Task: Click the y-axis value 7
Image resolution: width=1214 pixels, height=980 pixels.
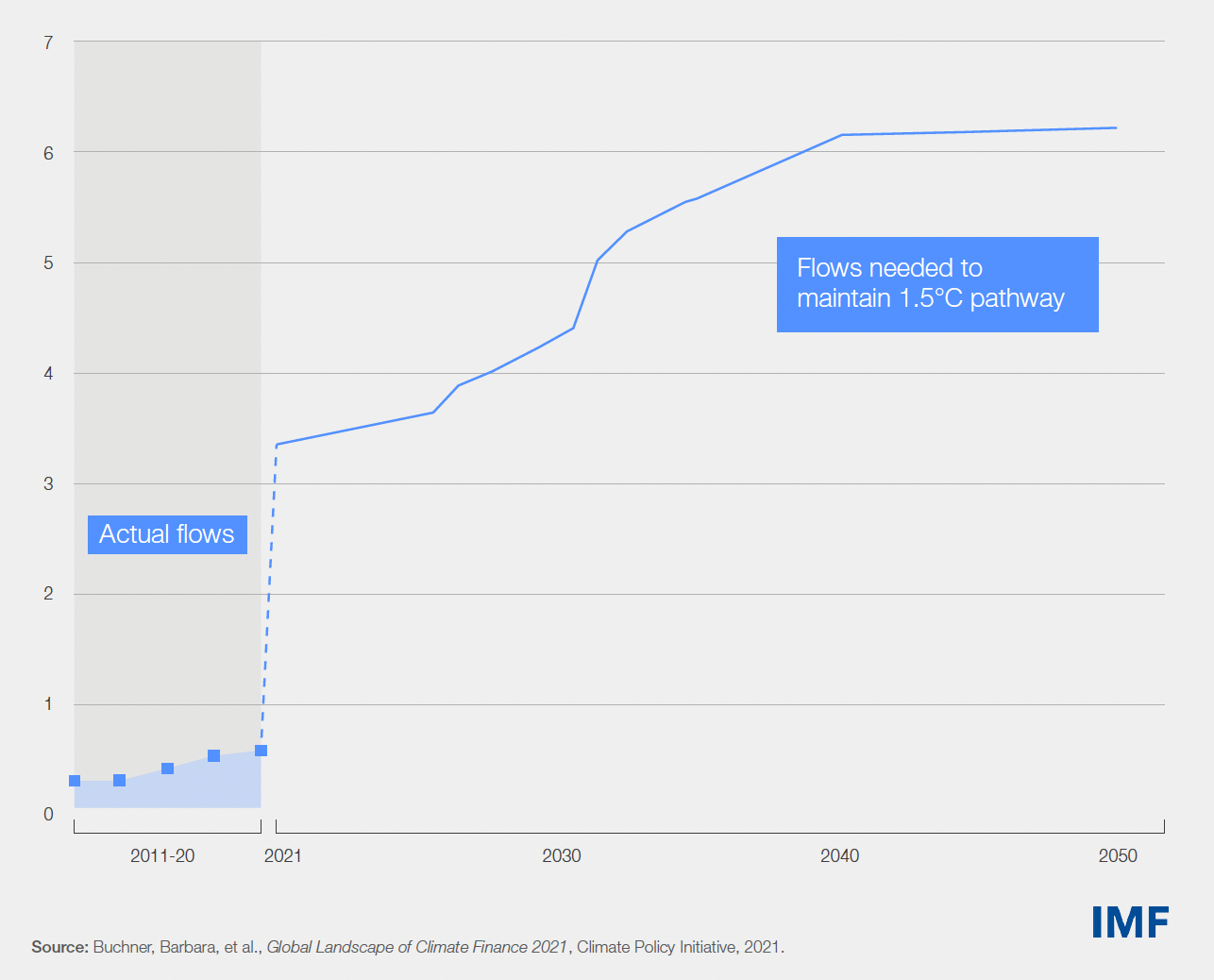Action: 48,42
